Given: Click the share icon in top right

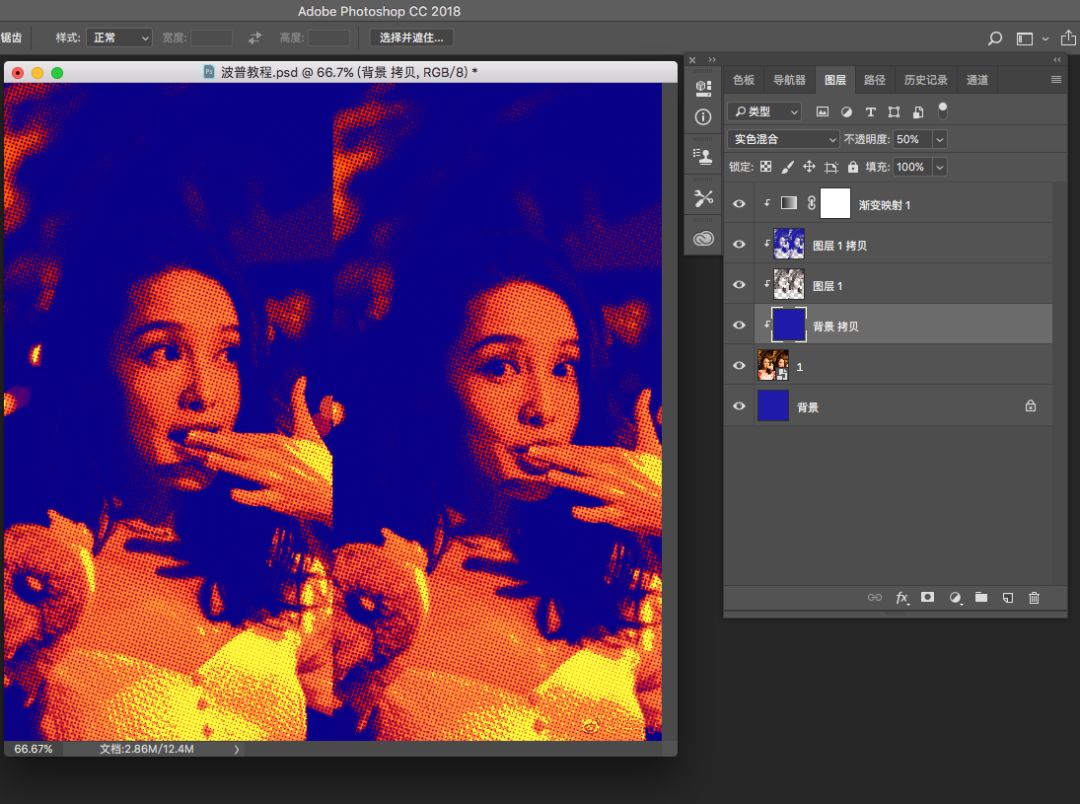Looking at the screenshot, I should (1068, 37).
